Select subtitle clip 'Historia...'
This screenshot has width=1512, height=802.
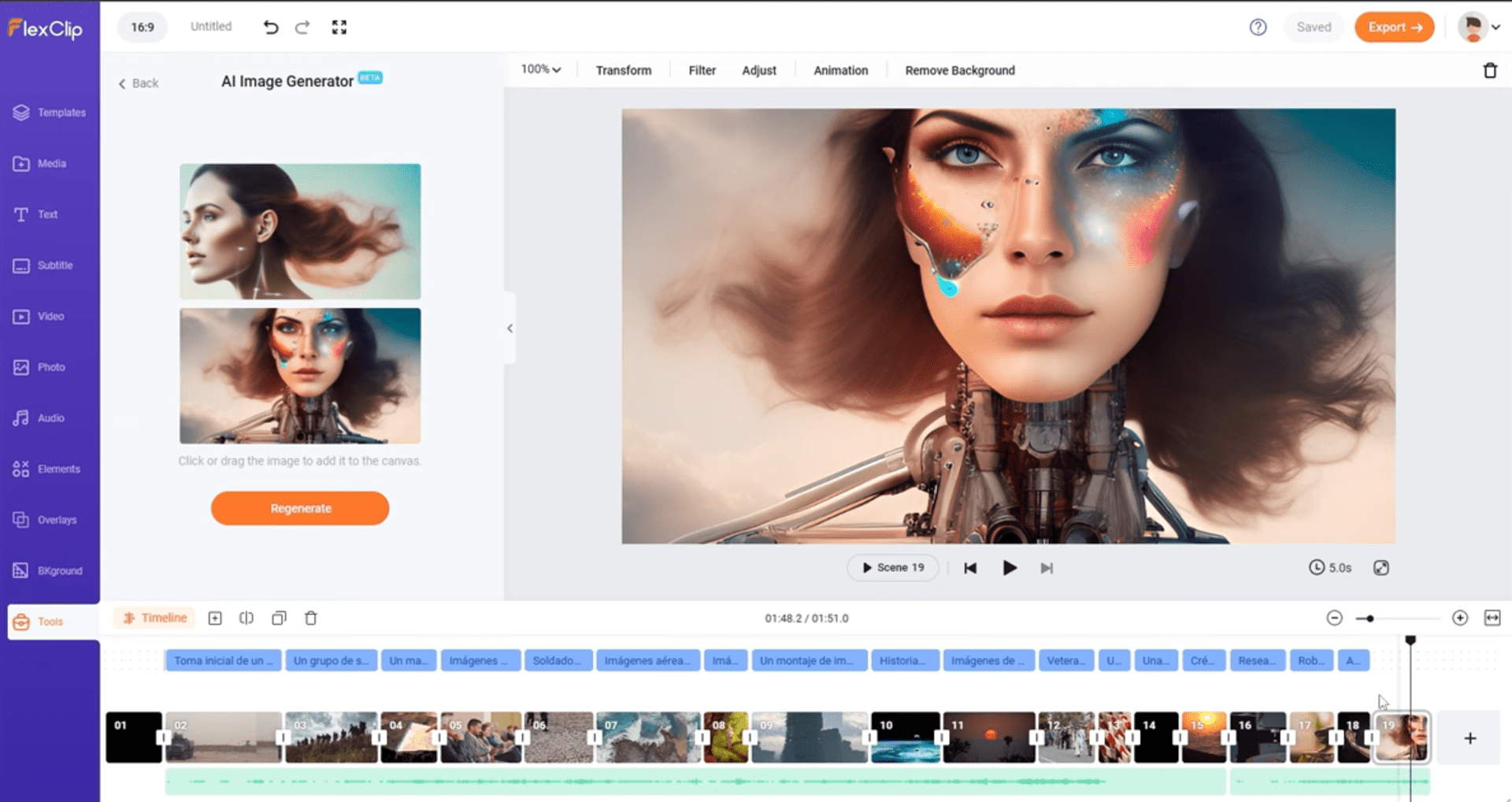click(906, 661)
